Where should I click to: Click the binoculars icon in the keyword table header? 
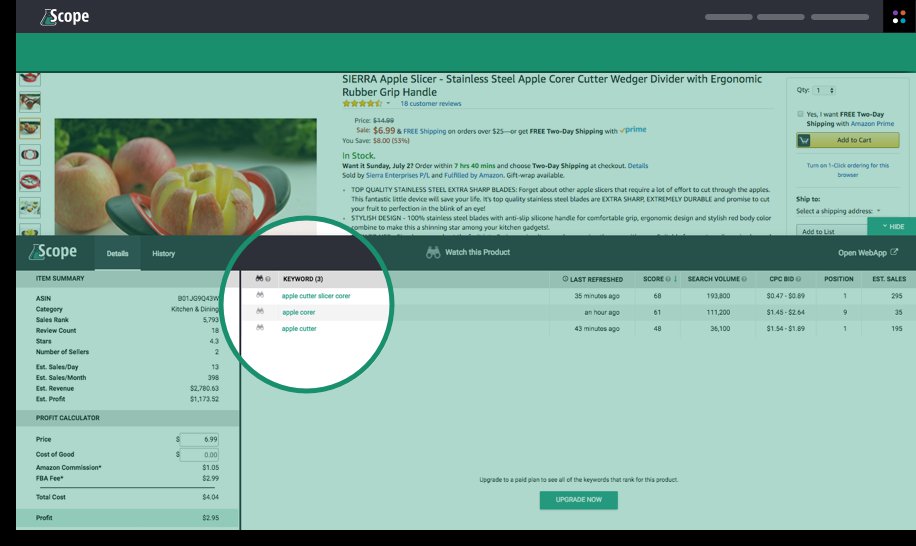pos(259,279)
